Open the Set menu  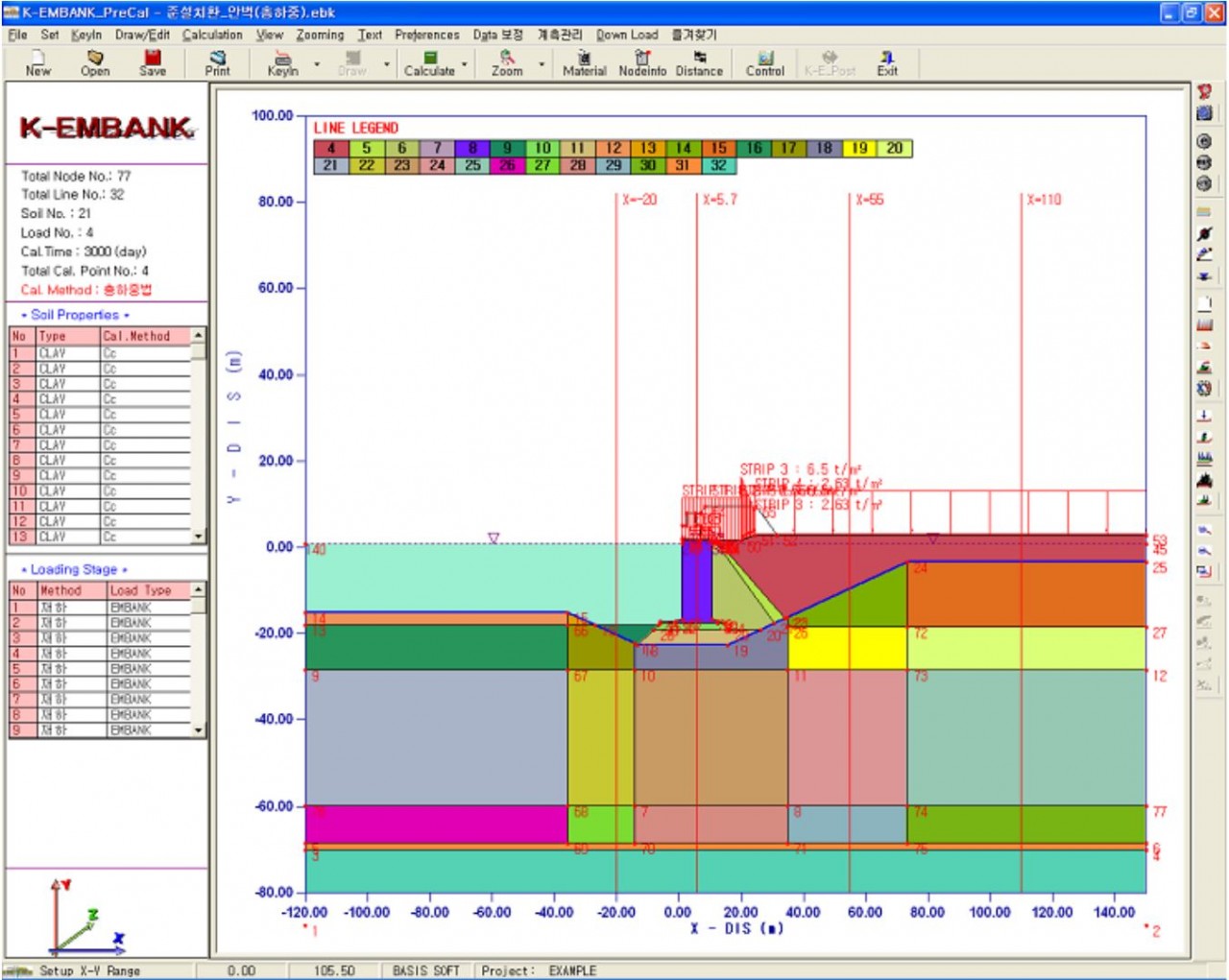(50, 35)
